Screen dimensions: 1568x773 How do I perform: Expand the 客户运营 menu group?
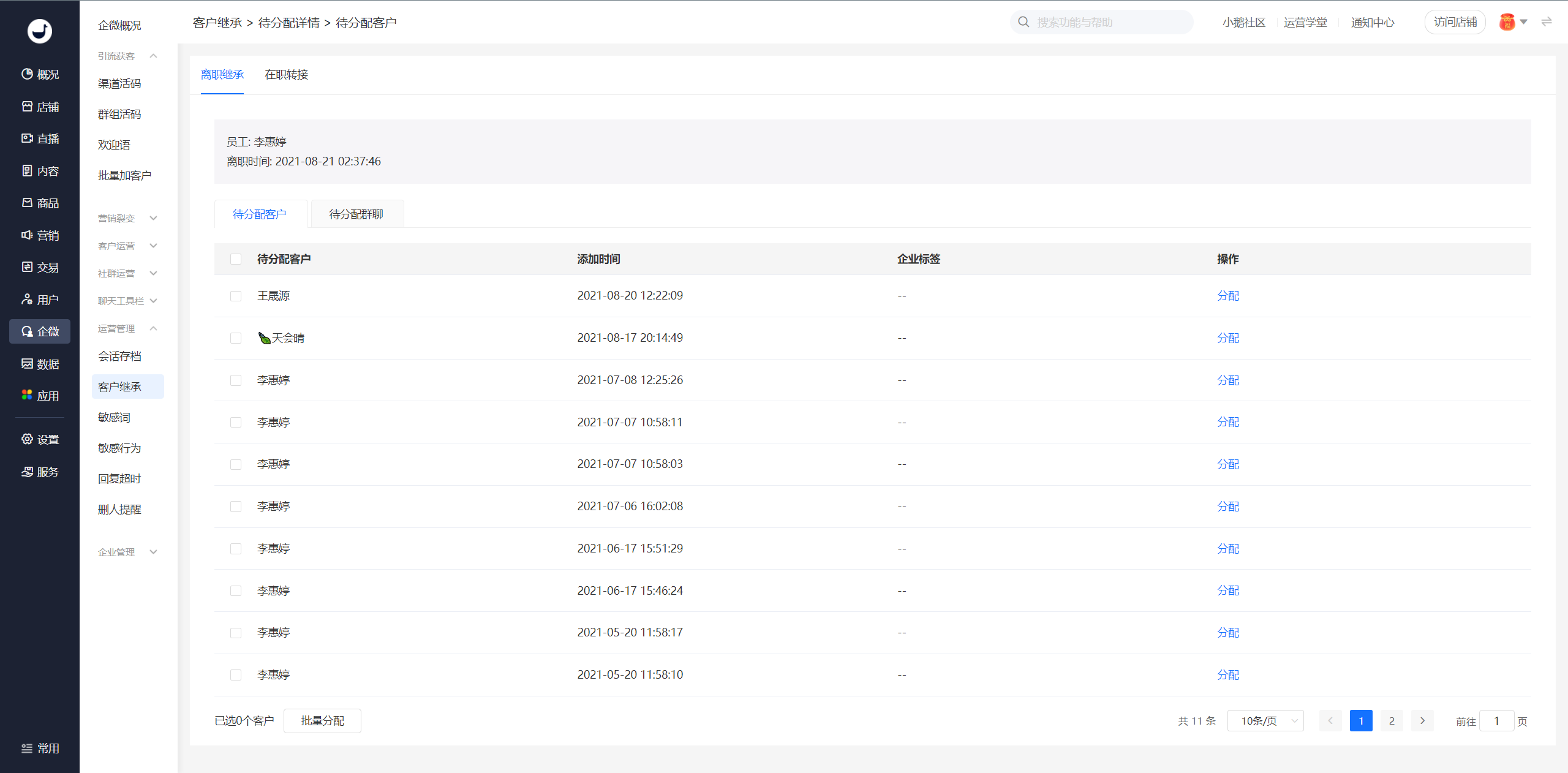pyautogui.click(x=127, y=246)
